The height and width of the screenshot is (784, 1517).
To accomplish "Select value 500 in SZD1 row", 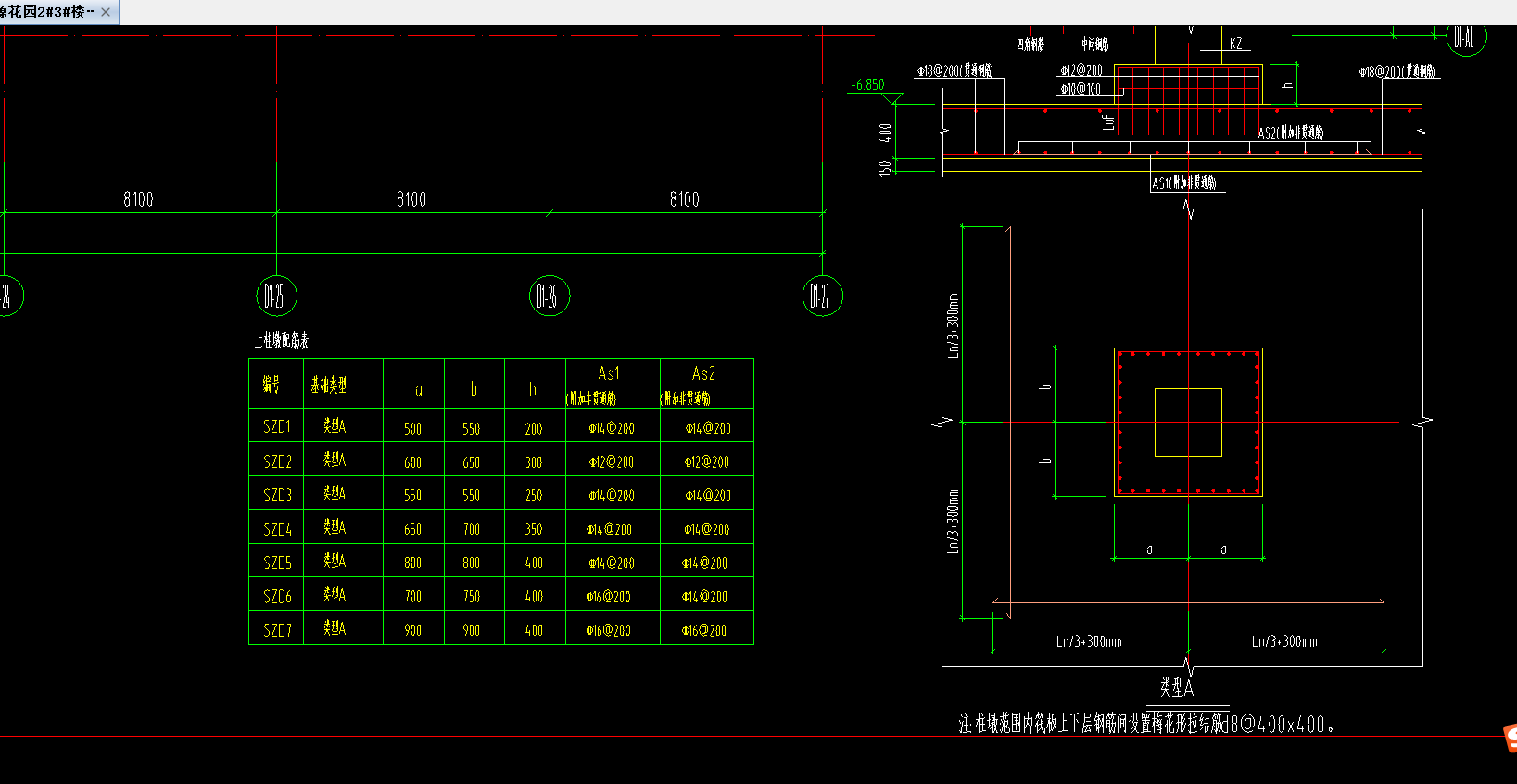I will [x=412, y=428].
